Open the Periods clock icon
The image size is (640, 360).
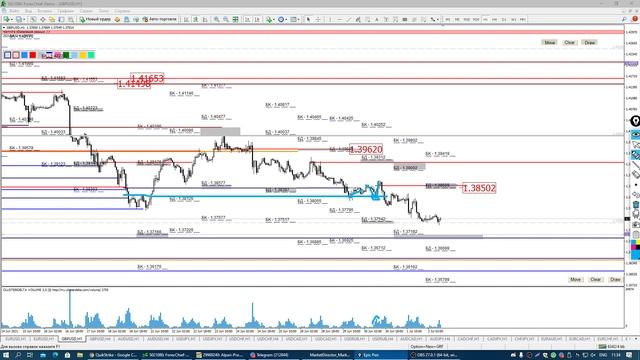point(281,19)
